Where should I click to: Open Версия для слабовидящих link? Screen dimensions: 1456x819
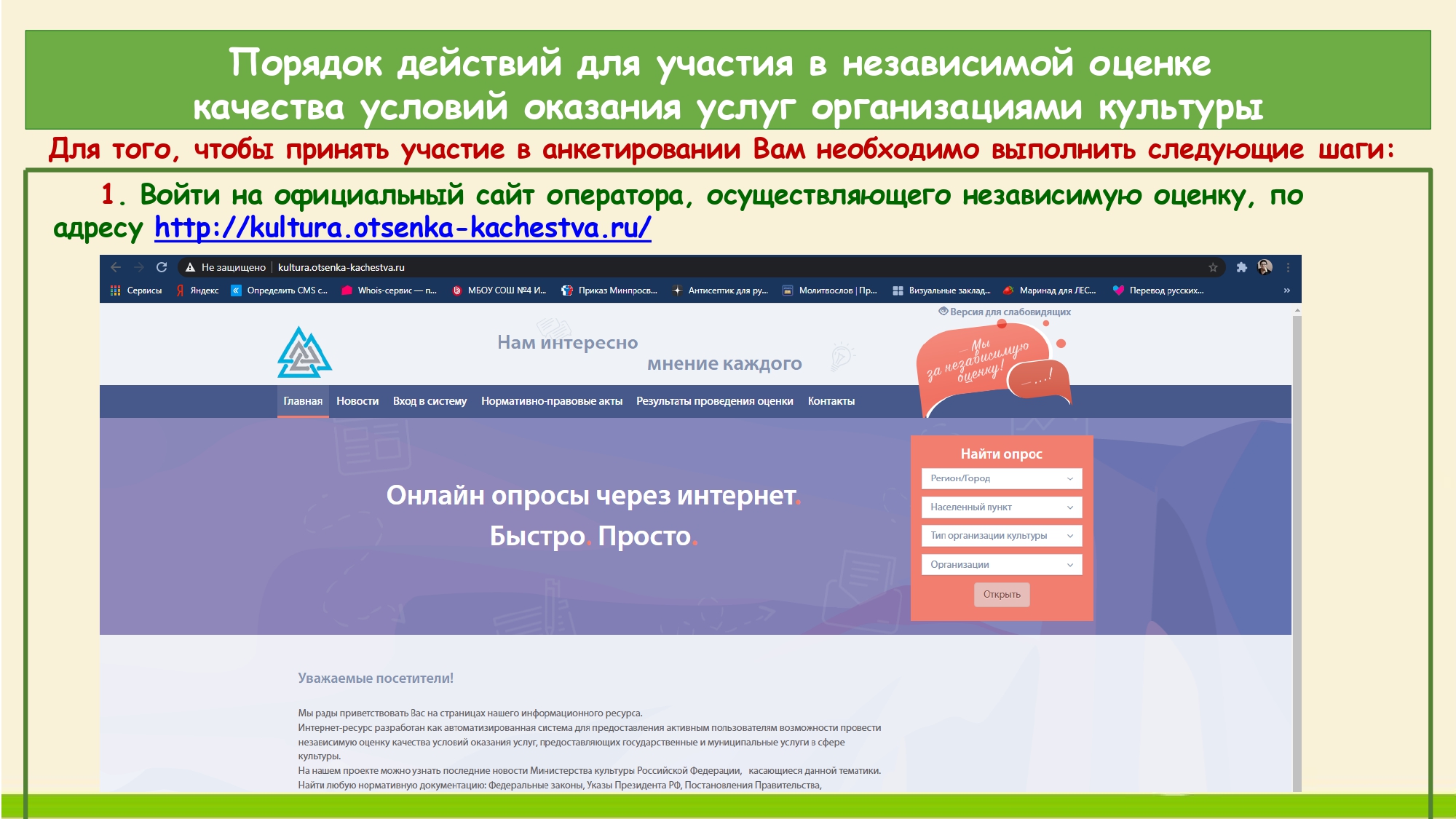(x=1005, y=312)
